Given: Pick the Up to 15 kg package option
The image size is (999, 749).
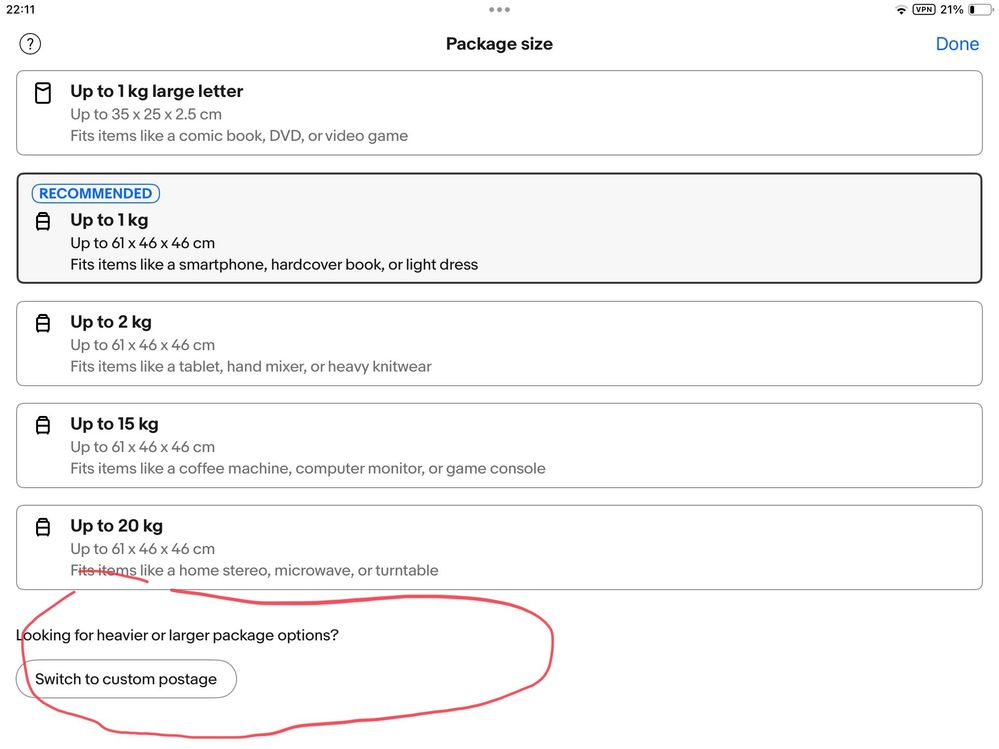Looking at the screenshot, I should tap(499, 445).
